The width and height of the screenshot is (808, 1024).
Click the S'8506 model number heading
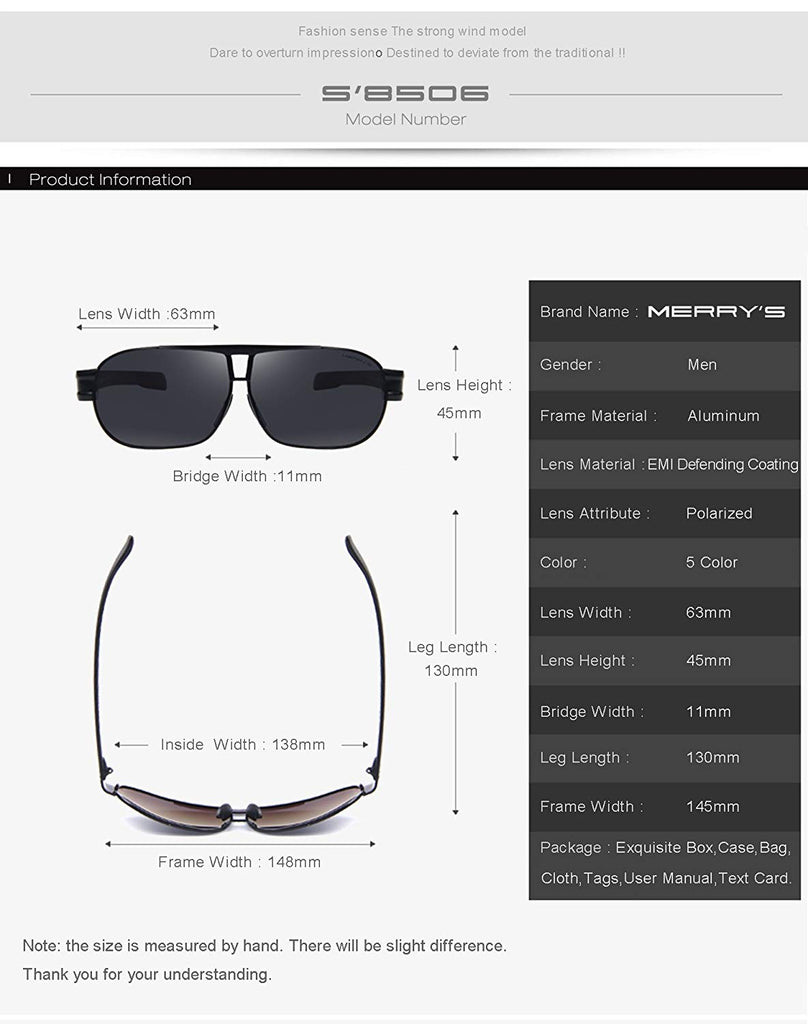coord(405,94)
